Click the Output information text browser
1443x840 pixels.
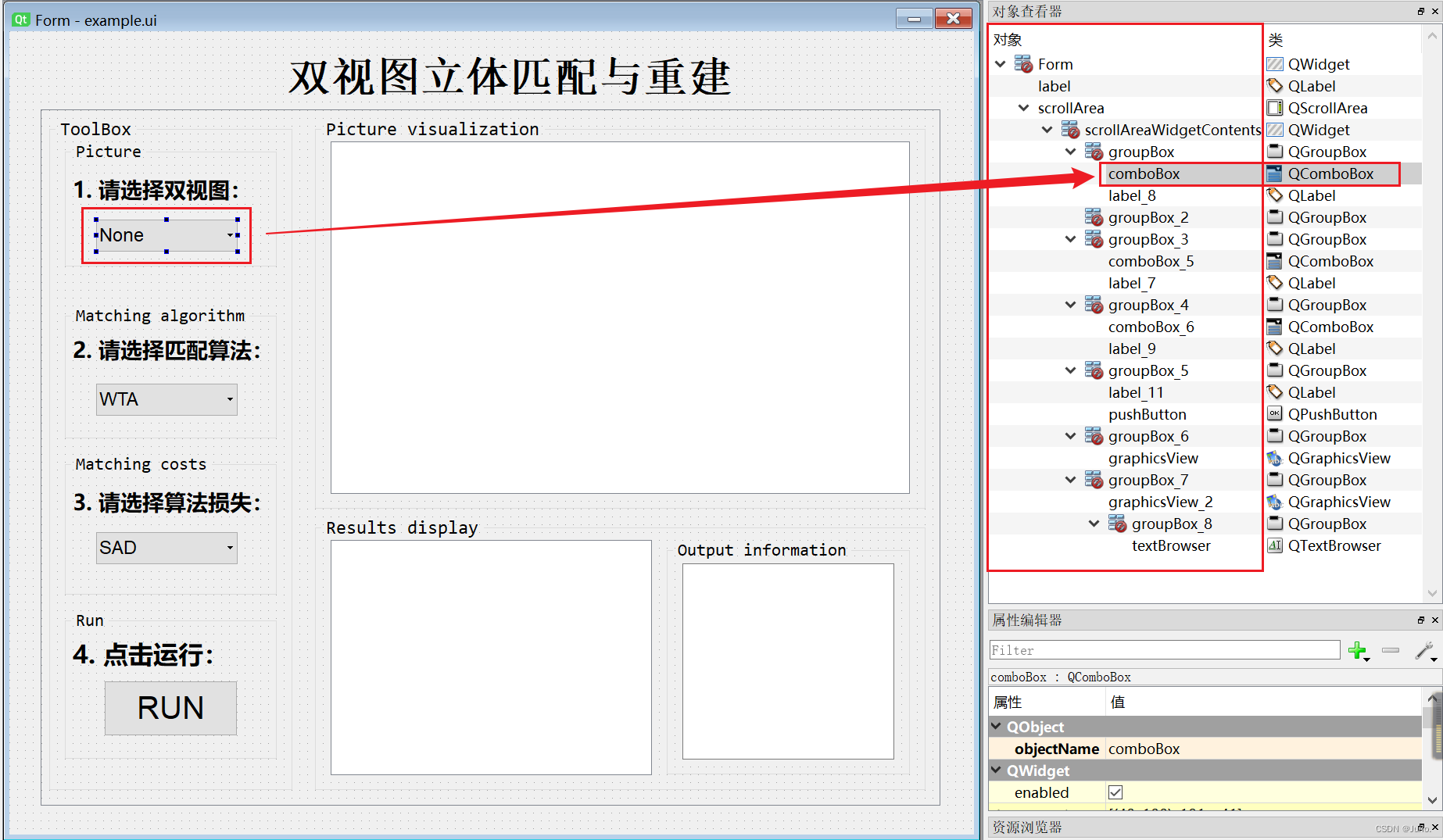click(x=788, y=661)
